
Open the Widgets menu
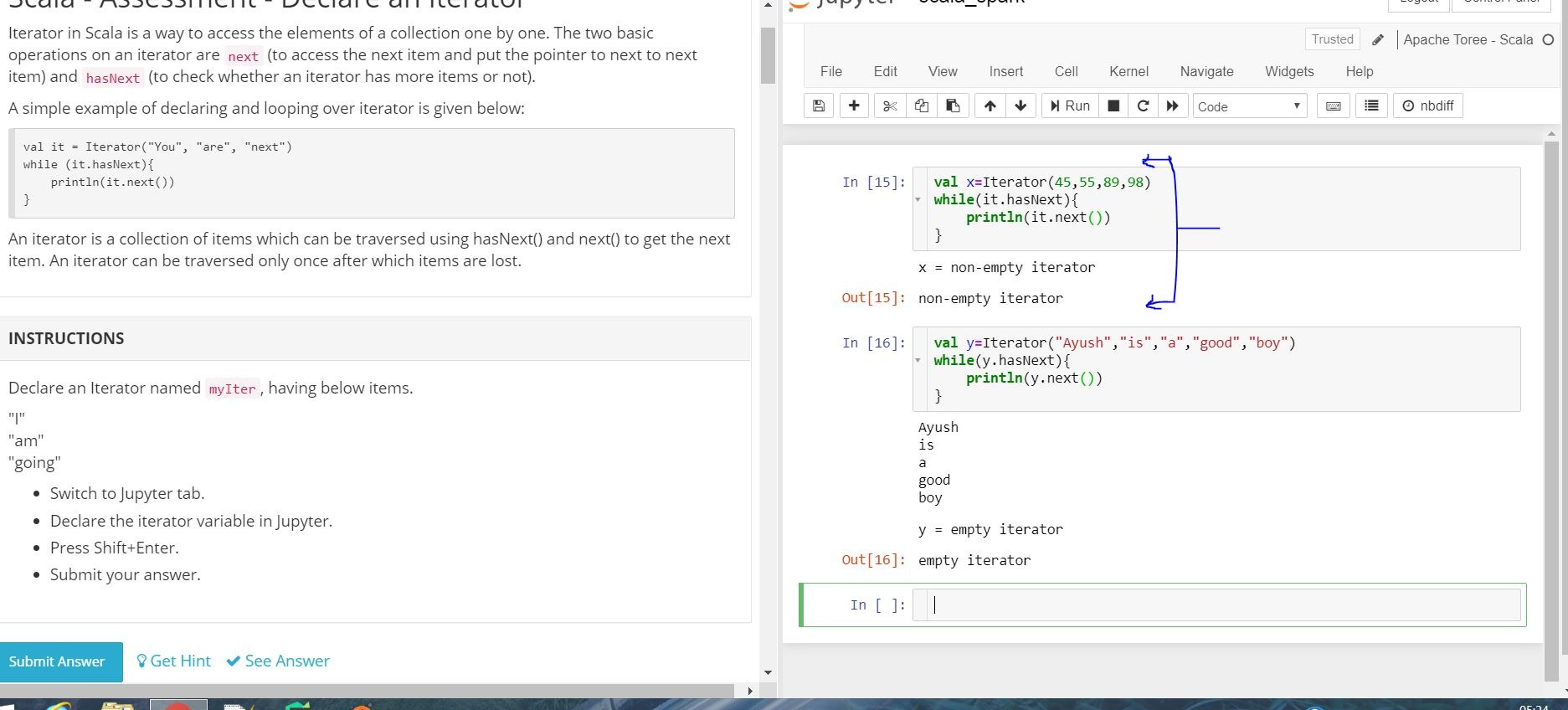click(x=1289, y=71)
